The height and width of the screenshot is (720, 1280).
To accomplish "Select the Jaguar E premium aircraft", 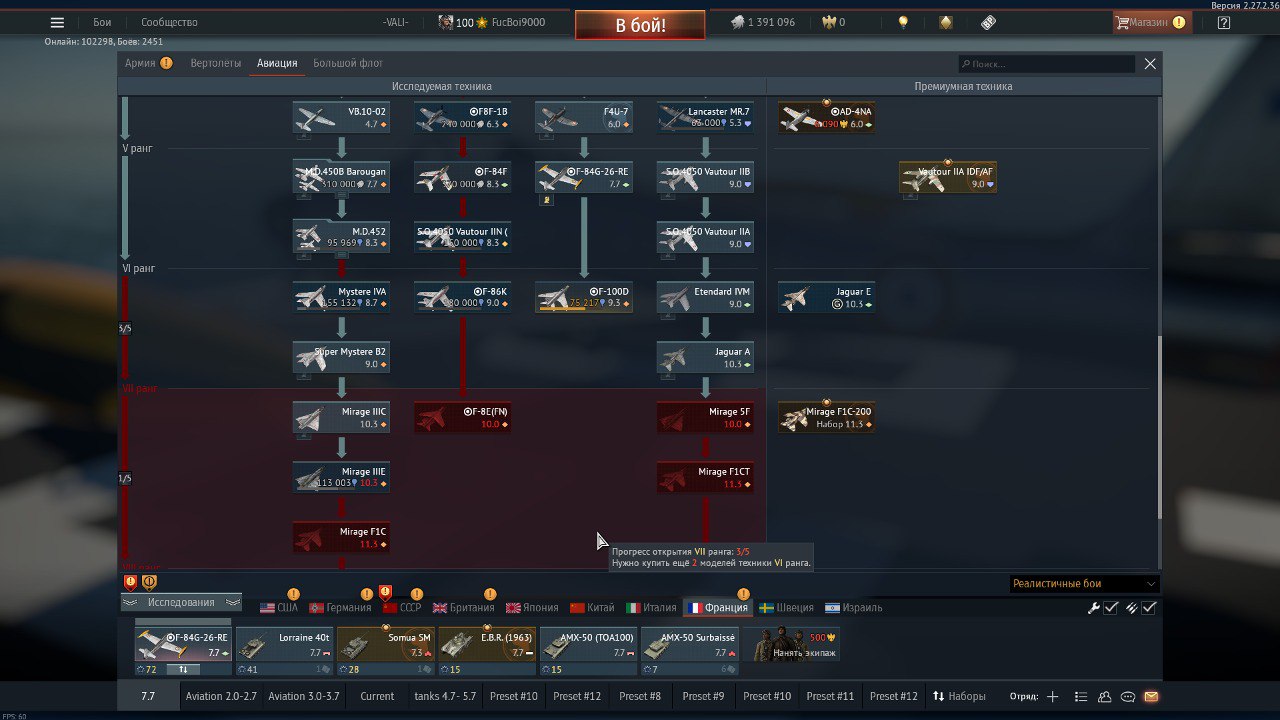I will coord(826,298).
